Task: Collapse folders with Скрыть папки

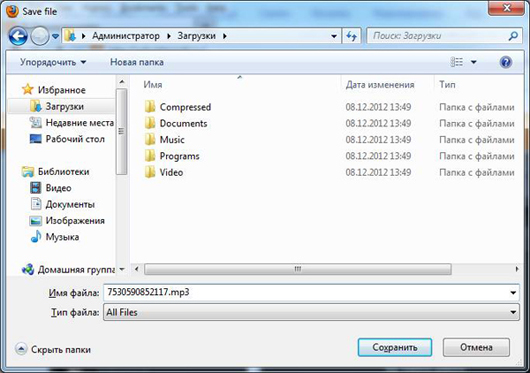Action: (53, 349)
